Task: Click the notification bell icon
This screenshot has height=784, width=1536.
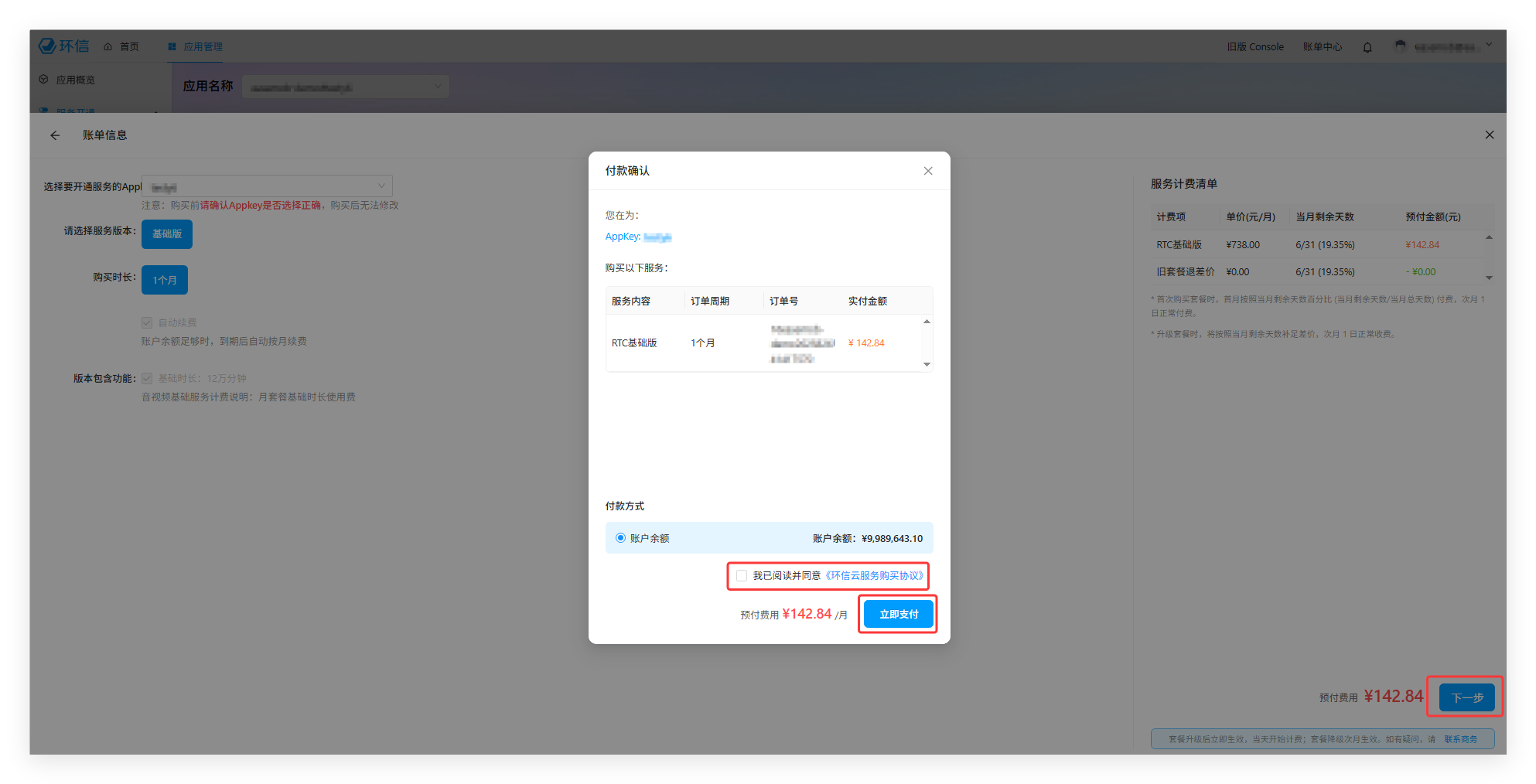Action: (1367, 47)
